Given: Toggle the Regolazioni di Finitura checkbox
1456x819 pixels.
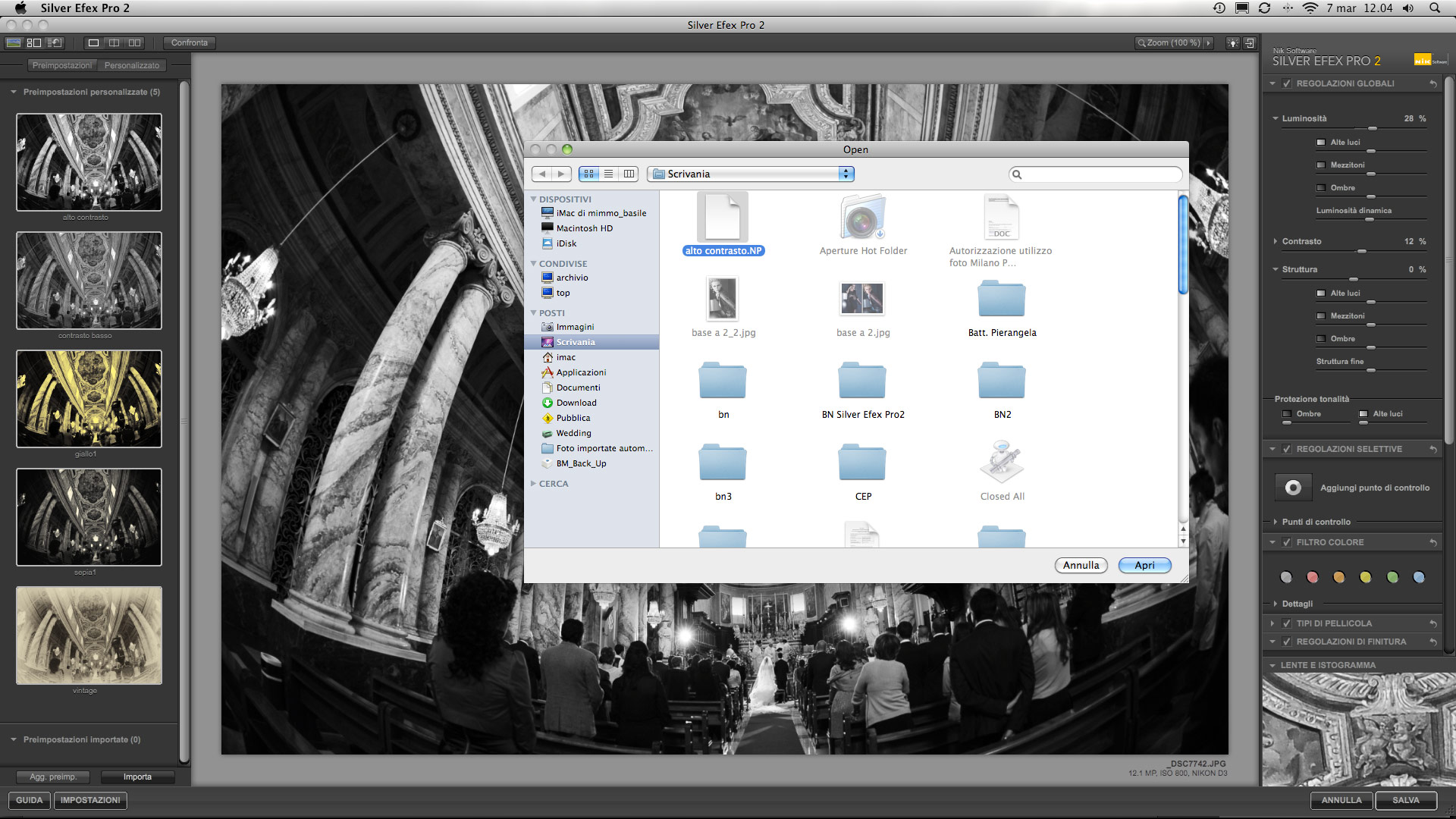Looking at the screenshot, I should point(1287,642).
